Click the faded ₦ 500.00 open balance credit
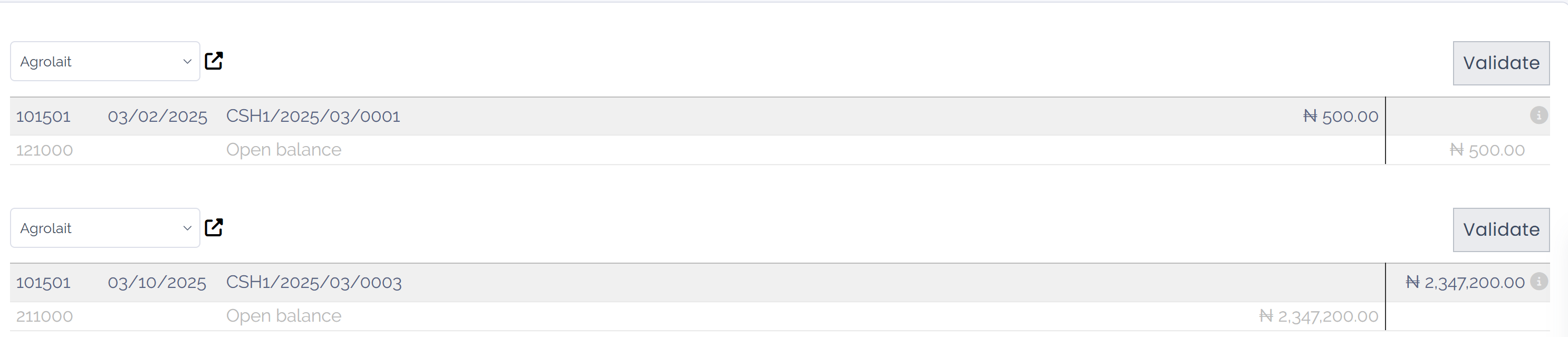This screenshot has width=1568, height=337. coord(1486,150)
